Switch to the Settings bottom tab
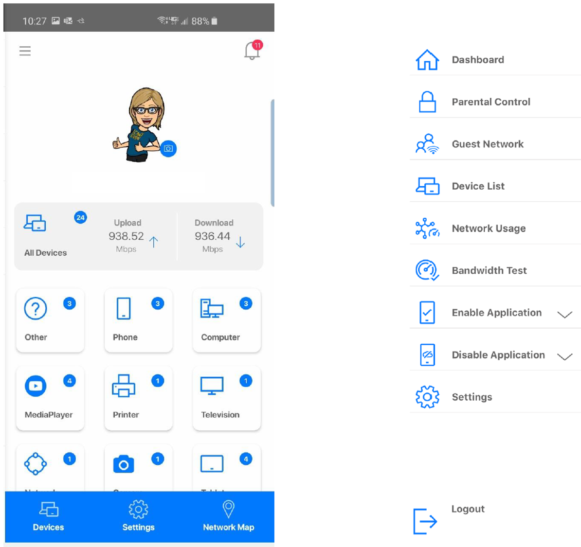 (x=139, y=516)
